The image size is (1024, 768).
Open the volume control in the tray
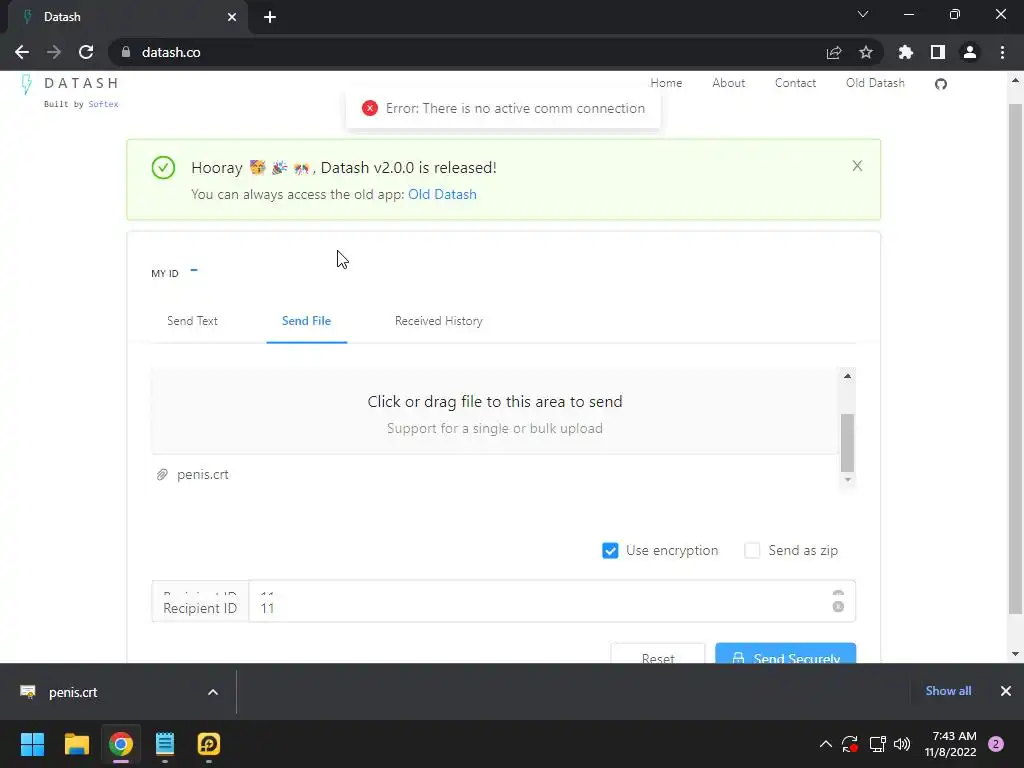pos(902,744)
